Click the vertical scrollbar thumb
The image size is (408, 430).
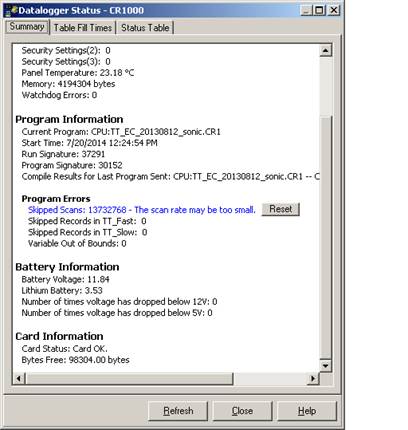click(x=325, y=237)
